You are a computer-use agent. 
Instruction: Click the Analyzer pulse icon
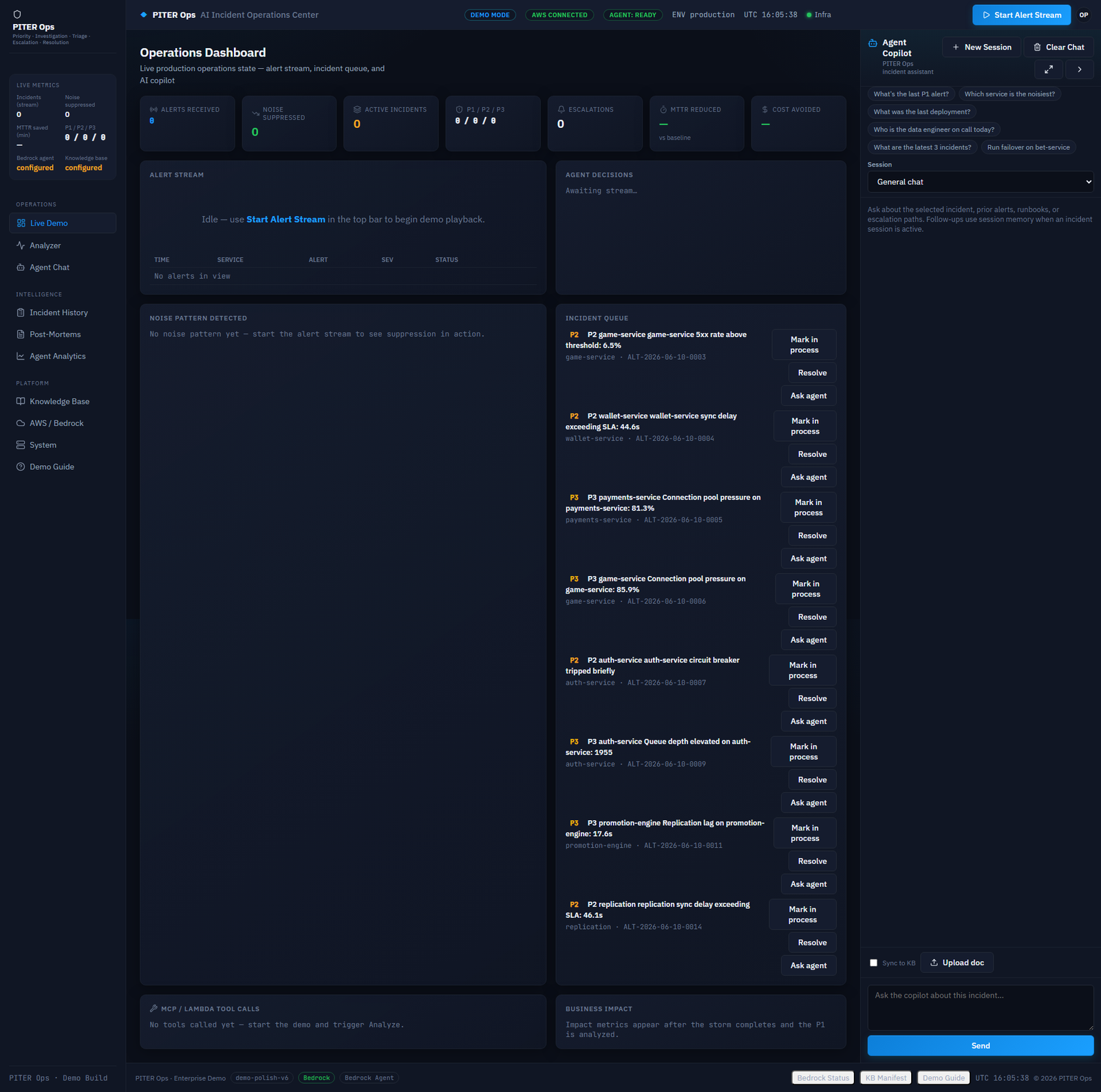[x=21, y=246]
